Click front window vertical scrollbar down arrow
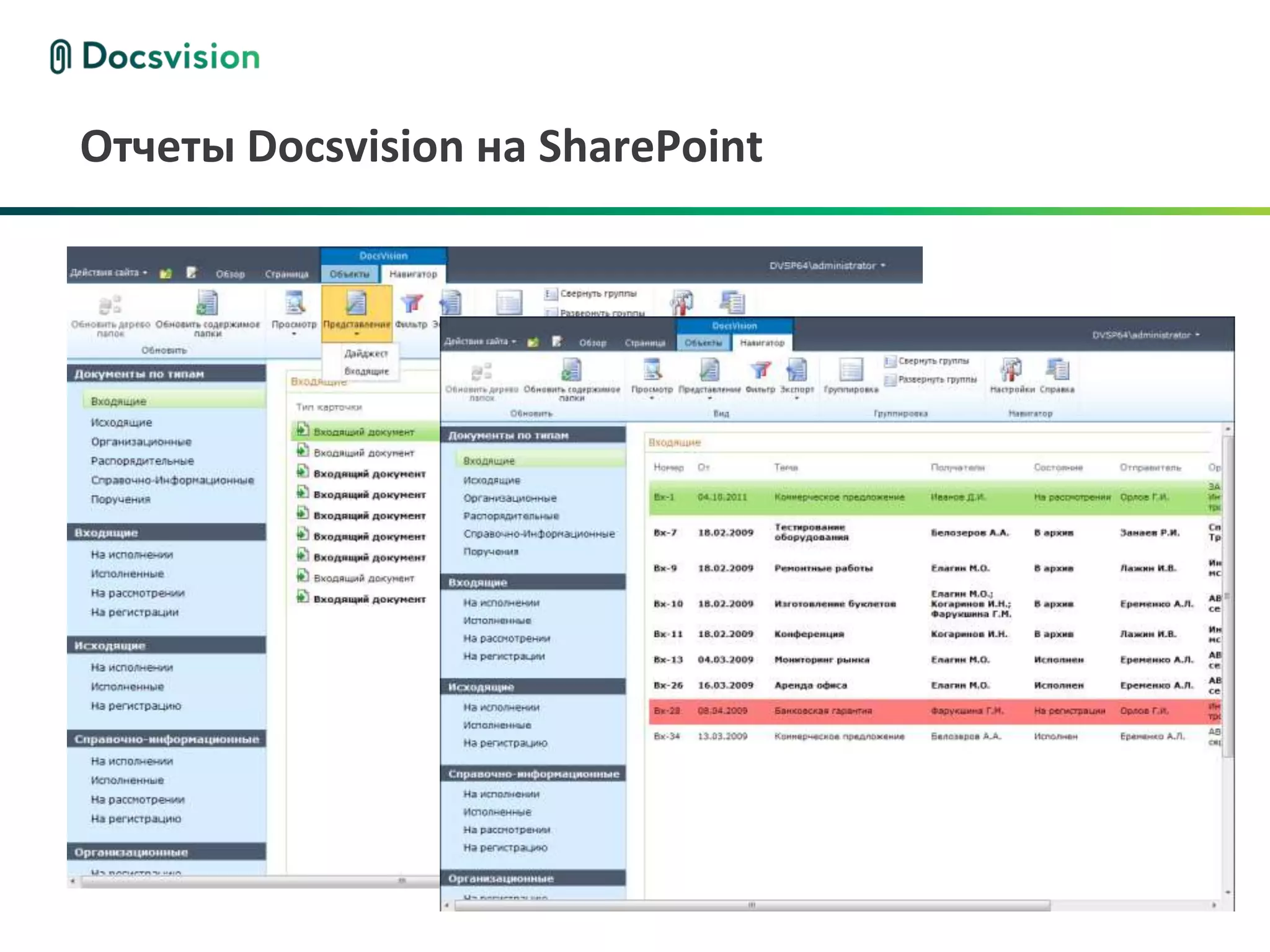Viewport: 1270px width, 952px height. (1228, 893)
